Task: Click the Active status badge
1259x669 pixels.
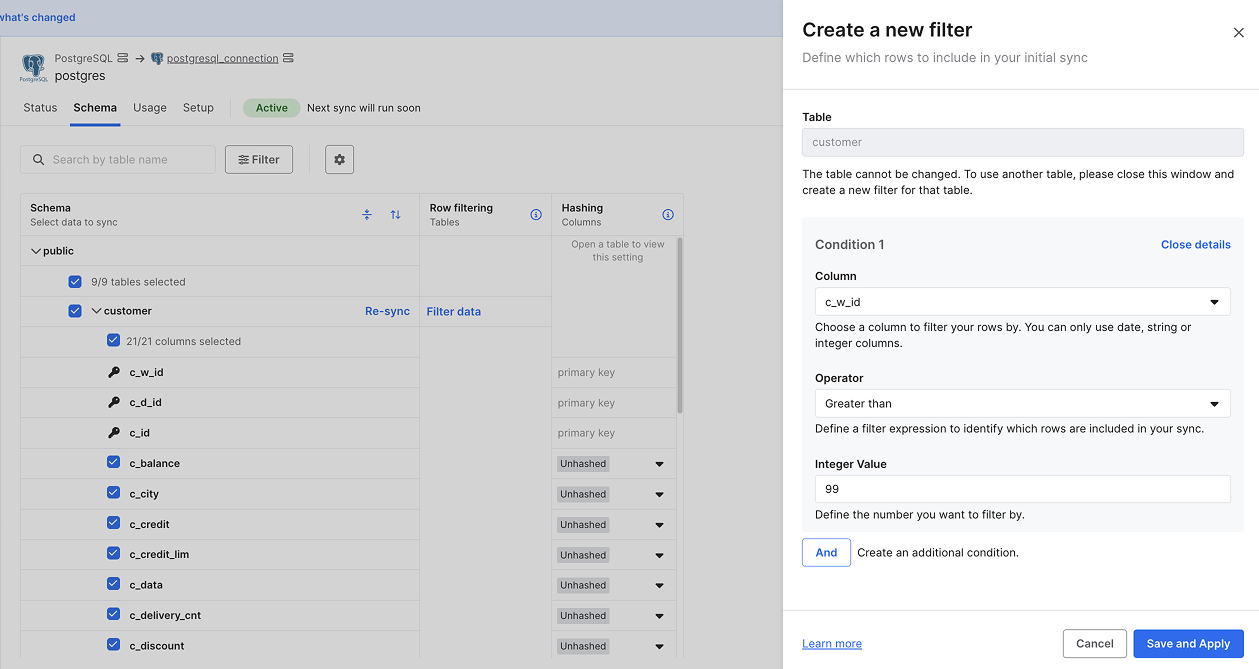Action: pos(271,108)
